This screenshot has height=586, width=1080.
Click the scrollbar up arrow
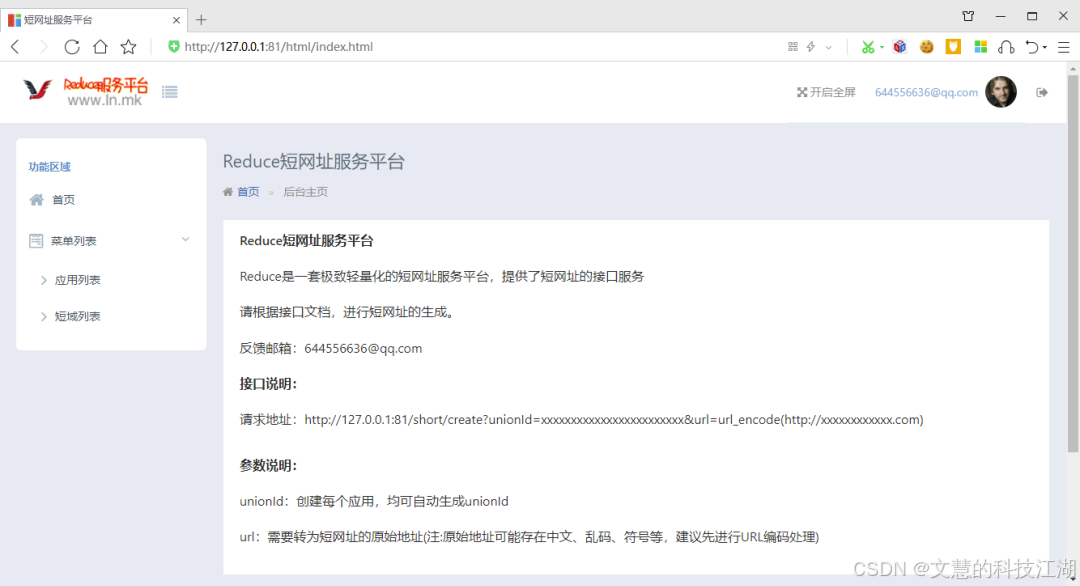point(1072,69)
